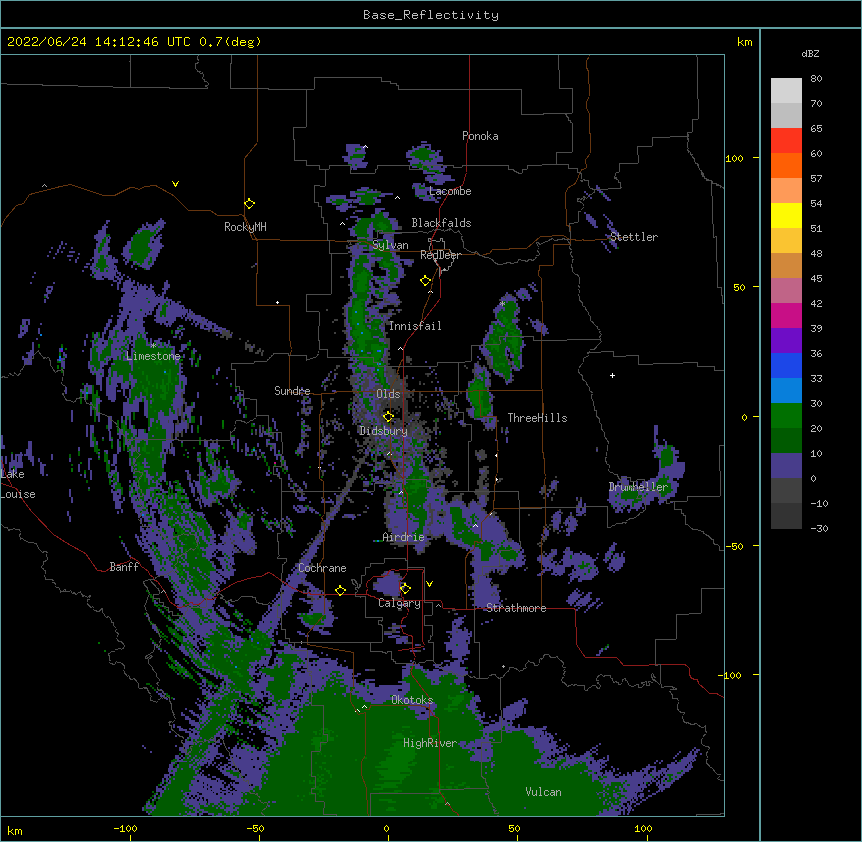This screenshot has height=842, width=862.
Task: Select the yellow diamond marker under Olds
Action: 388,416
